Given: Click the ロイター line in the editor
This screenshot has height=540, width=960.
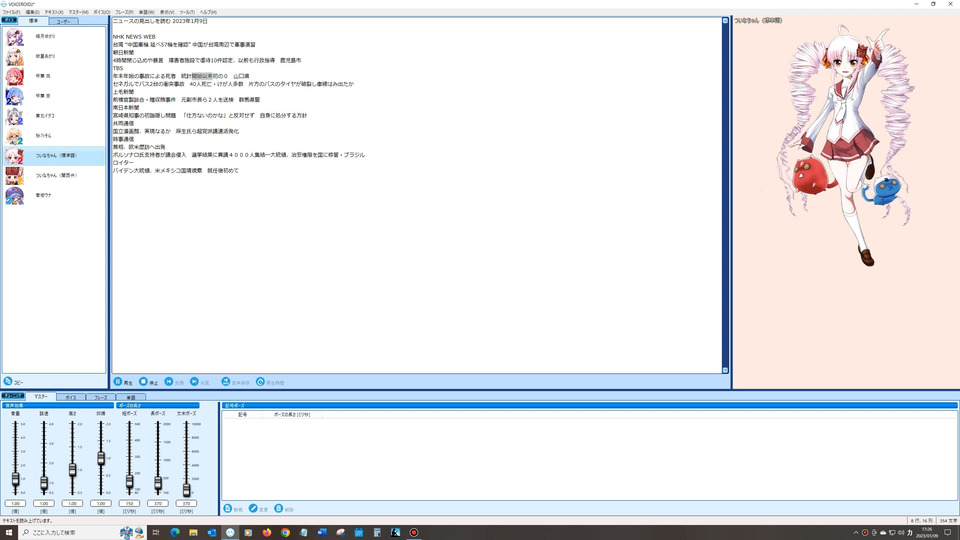Looking at the screenshot, I should pos(123,163).
